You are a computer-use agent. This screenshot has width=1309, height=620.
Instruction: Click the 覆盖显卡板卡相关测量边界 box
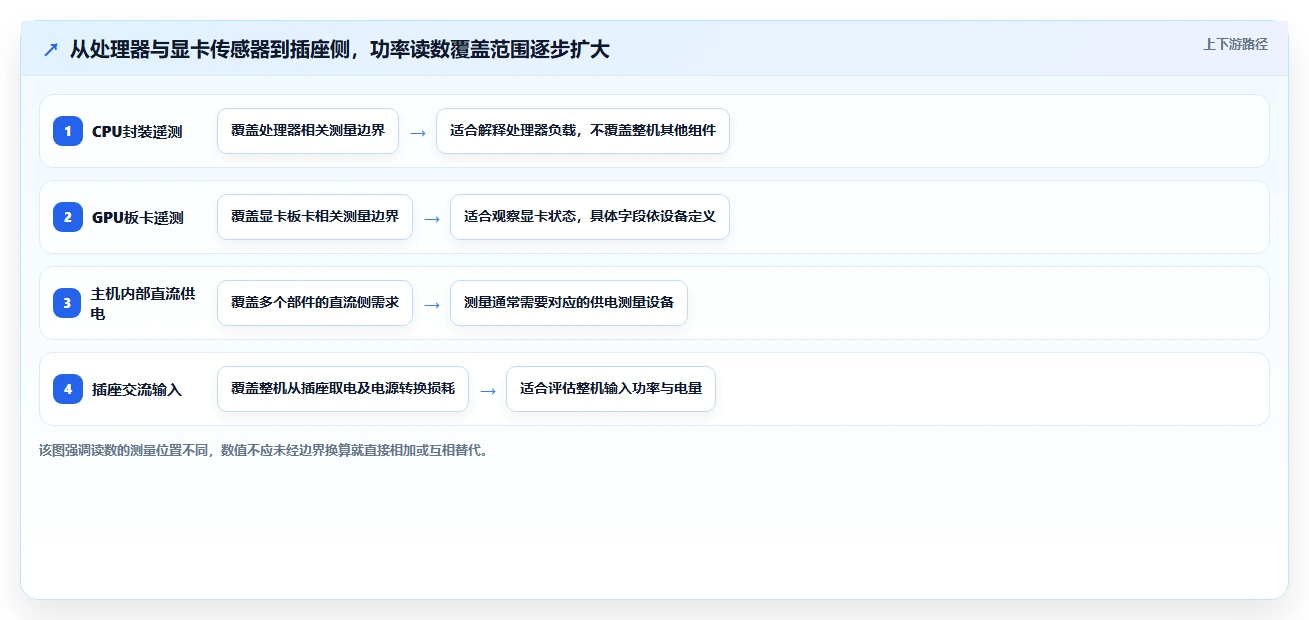pos(315,217)
